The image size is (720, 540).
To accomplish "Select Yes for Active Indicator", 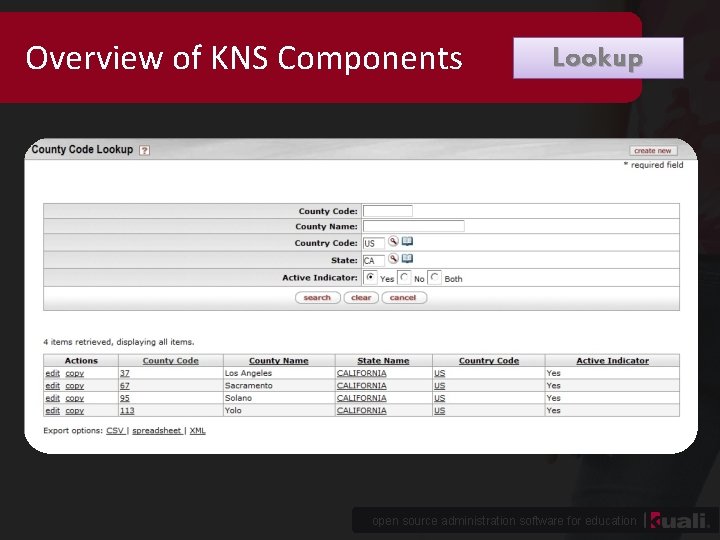I will (x=370, y=277).
